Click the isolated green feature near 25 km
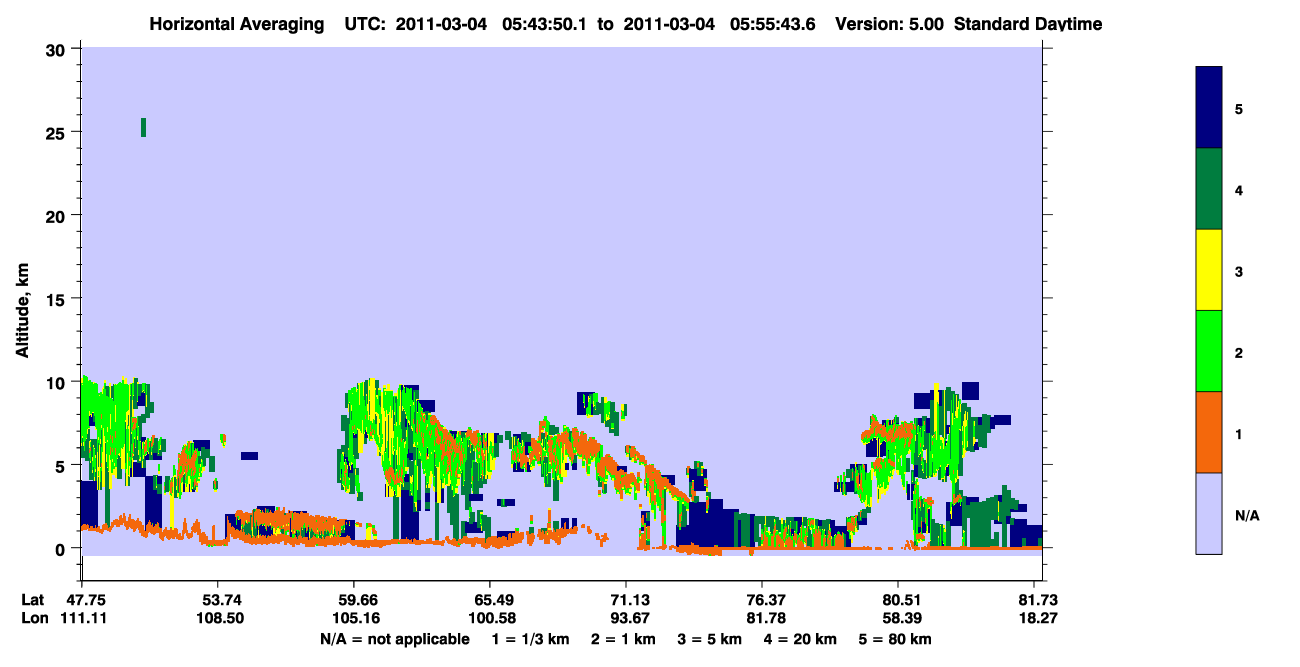 point(143,127)
